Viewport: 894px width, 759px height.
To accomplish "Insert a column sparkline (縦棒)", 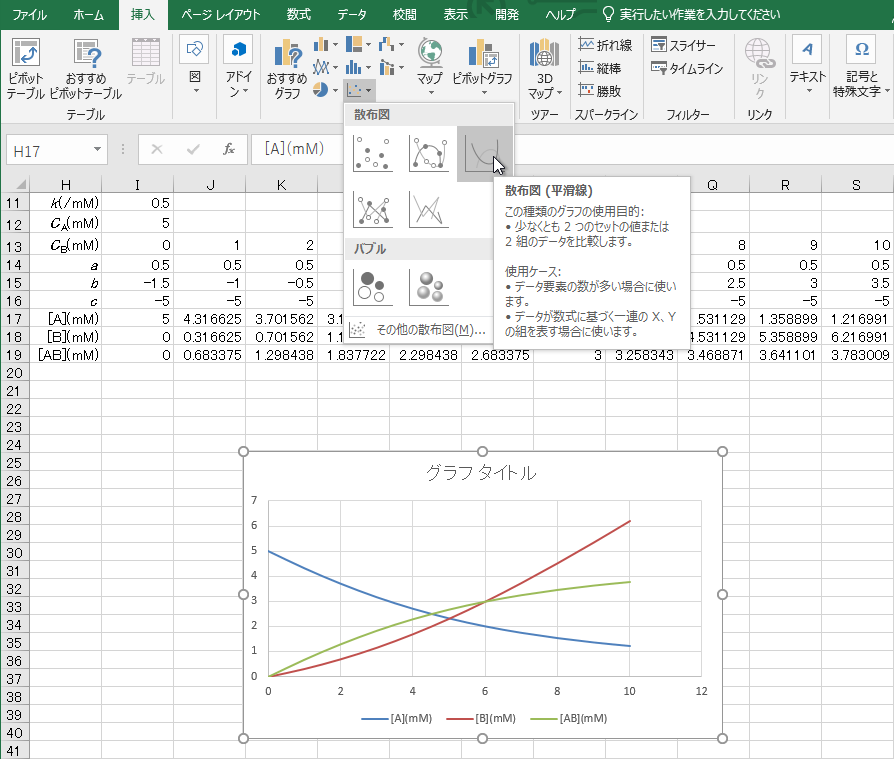I will 600,68.
